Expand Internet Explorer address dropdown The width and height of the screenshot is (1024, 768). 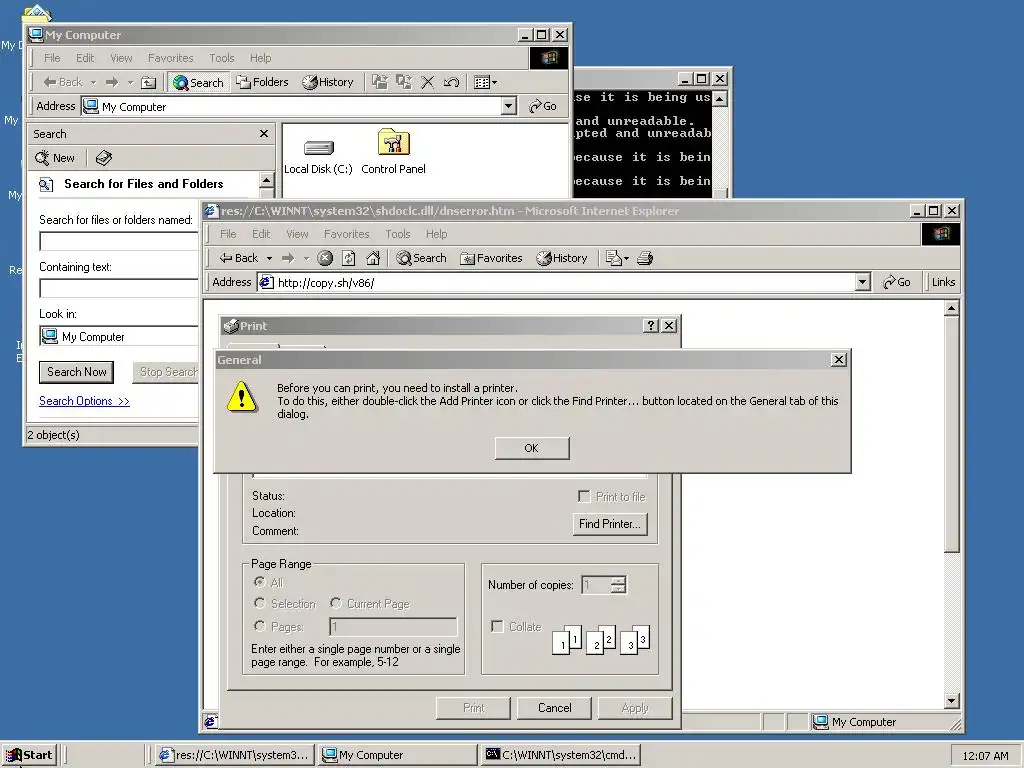[863, 281]
